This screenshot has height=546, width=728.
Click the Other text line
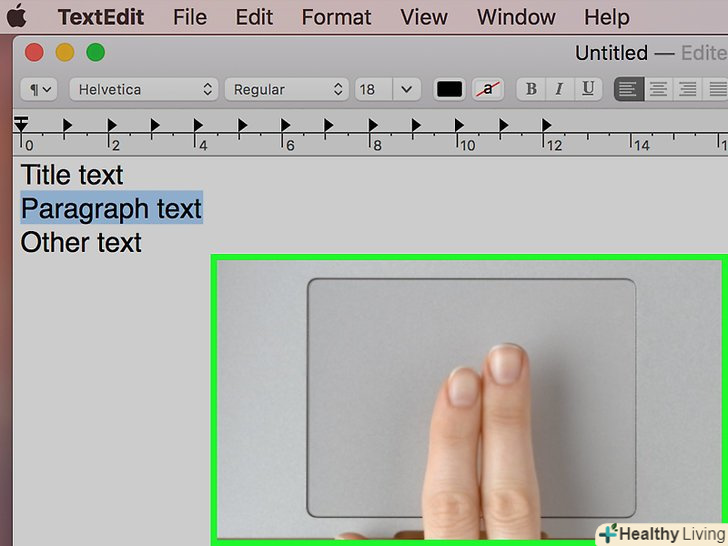[x=81, y=242]
